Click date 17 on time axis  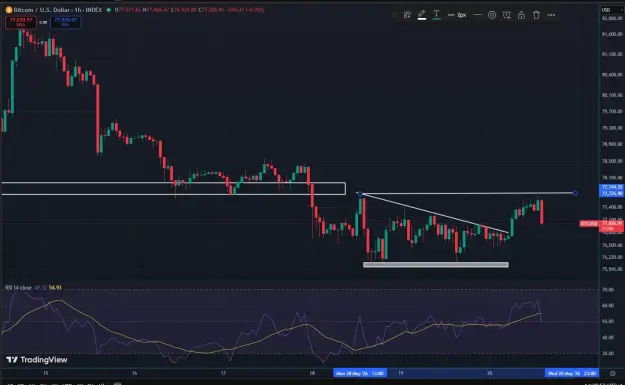223,373
